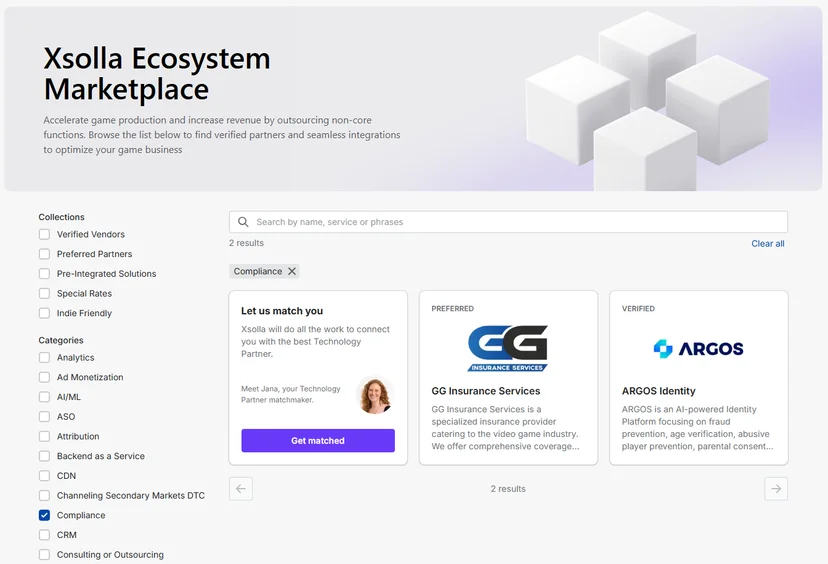
Task: Check the Pre-Integrated Solutions filter
Action: (x=44, y=274)
